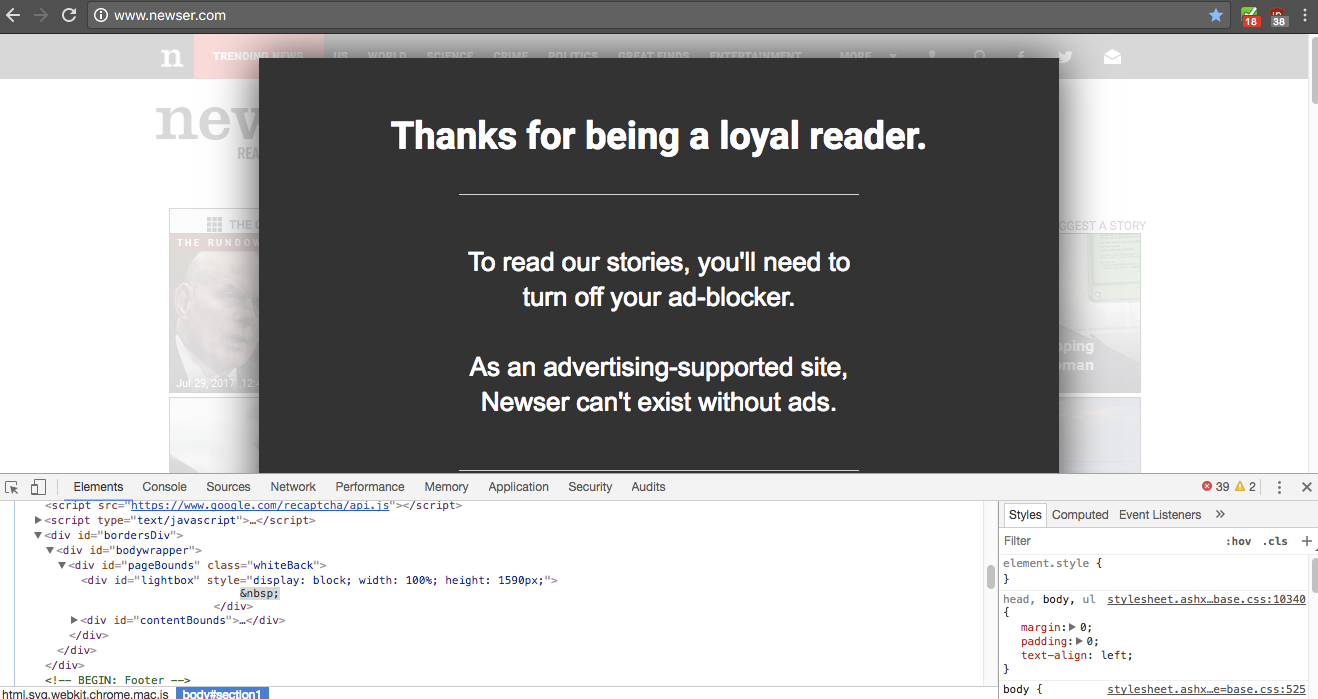This screenshot has height=699, width=1318.
Task: Collapse the div id bodywrapper node
Action: coord(50,550)
